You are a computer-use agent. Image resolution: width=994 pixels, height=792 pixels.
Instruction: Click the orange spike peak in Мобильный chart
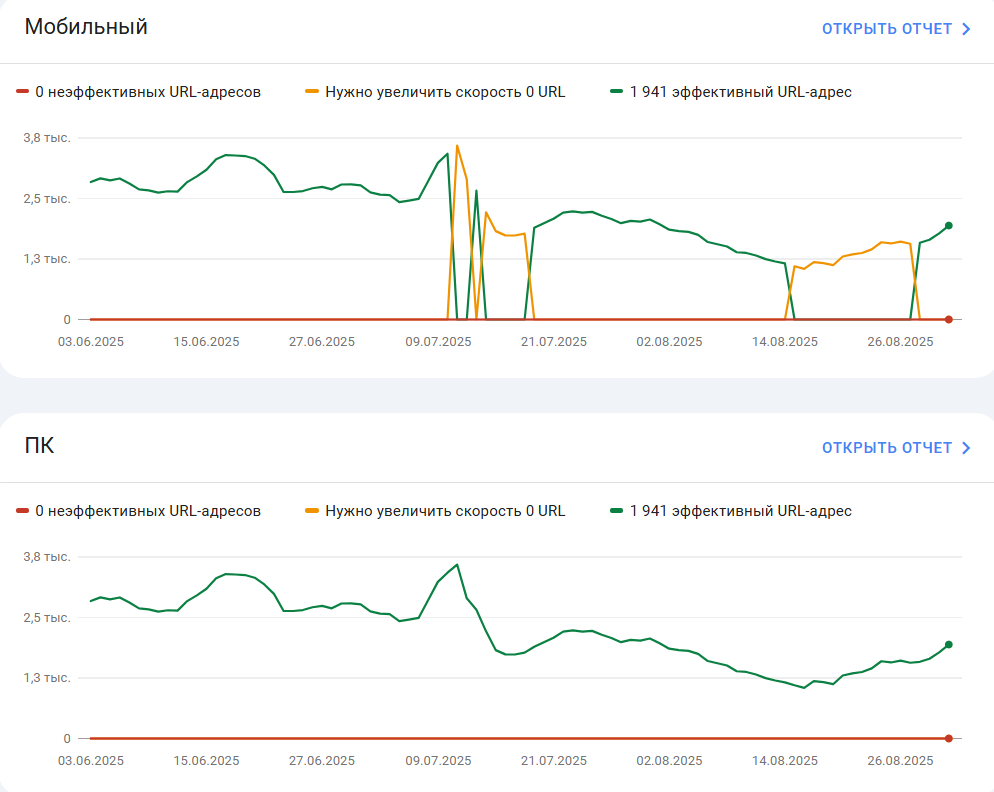pyautogui.click(x=457, y=146)
